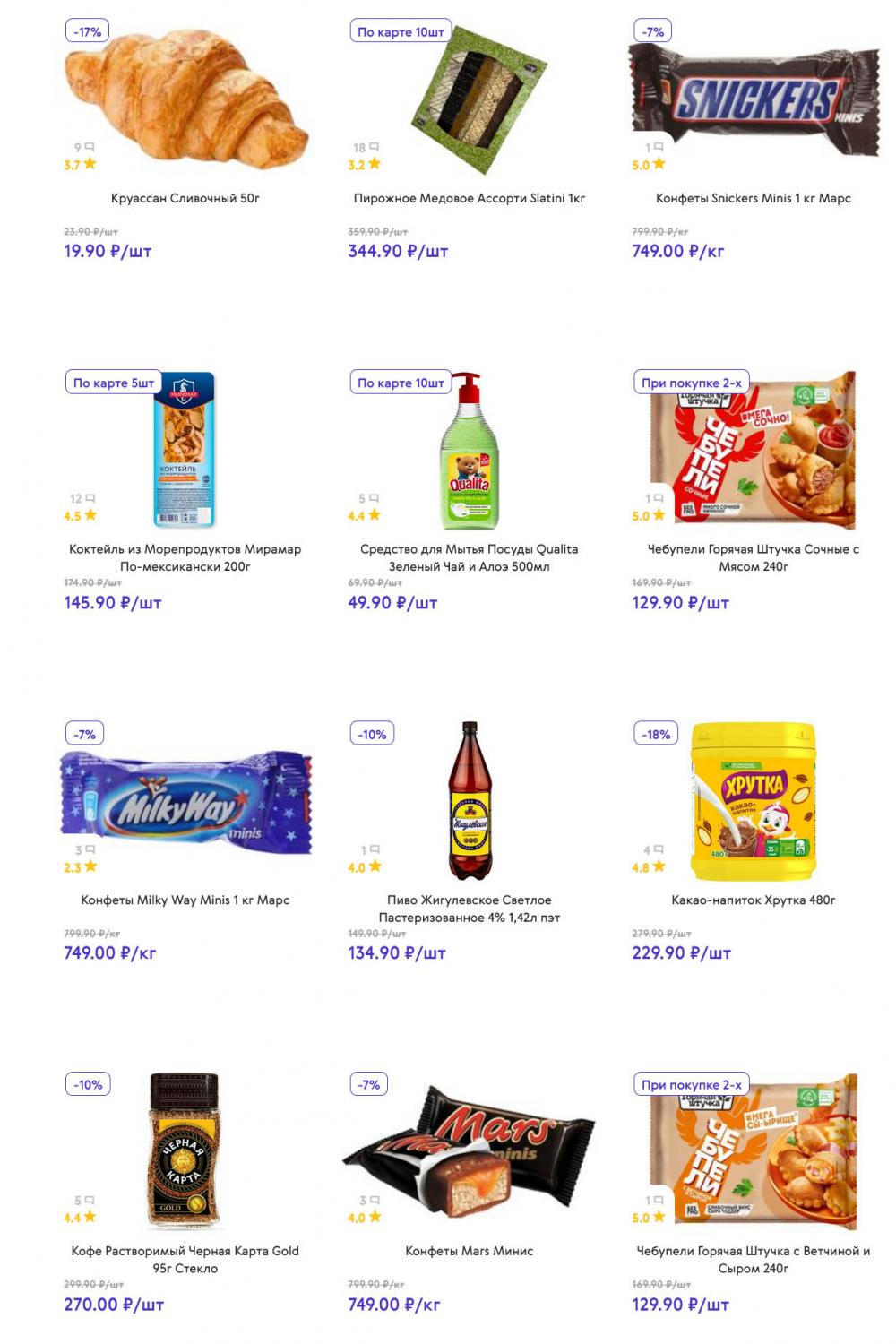Viewport: 896px width, 1344px height.
Task: Open the Конфеты Snickers Minis 1 кг Марс link
Action: coord(754,198)
